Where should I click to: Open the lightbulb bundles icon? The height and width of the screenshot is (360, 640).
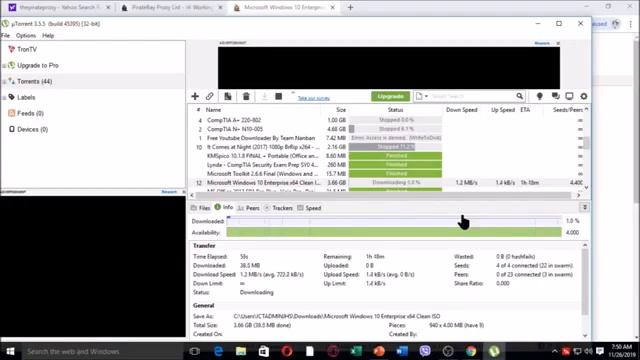[540, 96]
